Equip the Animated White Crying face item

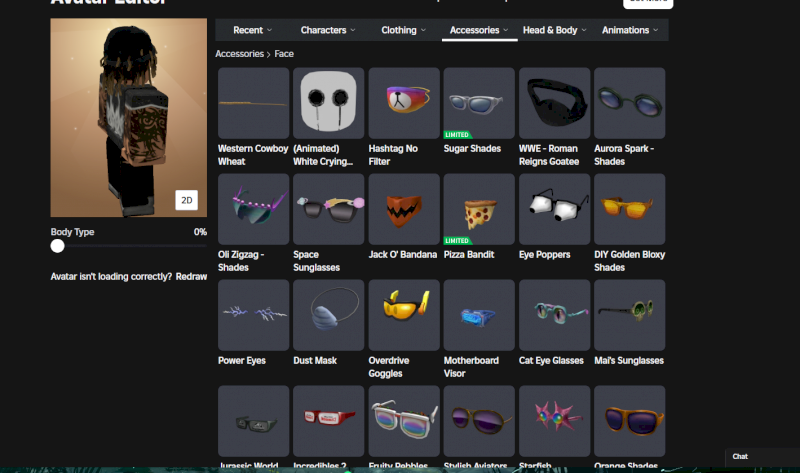pos(328,103)
